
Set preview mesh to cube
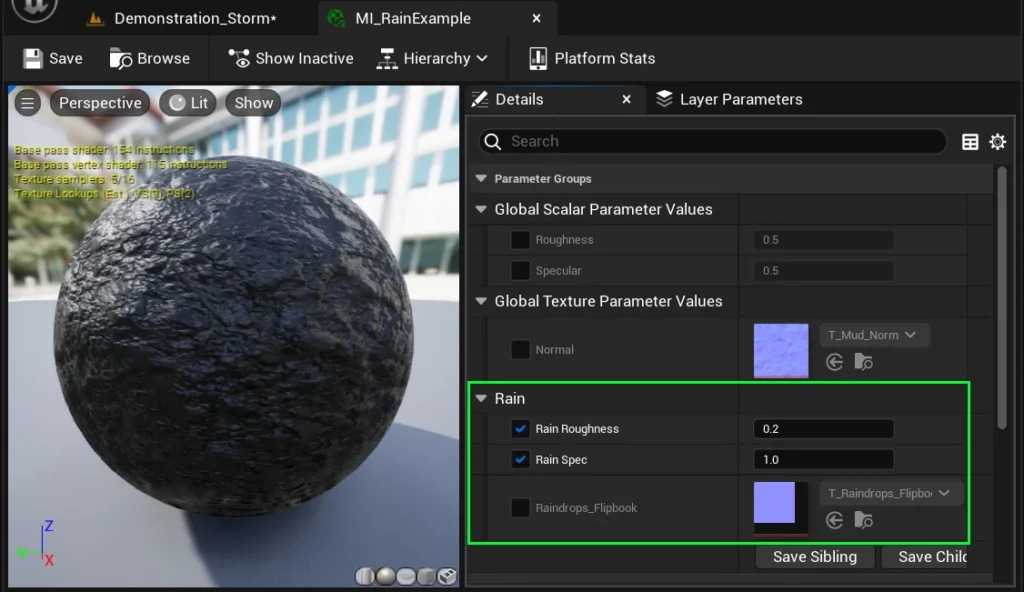[x=426, y=576]
